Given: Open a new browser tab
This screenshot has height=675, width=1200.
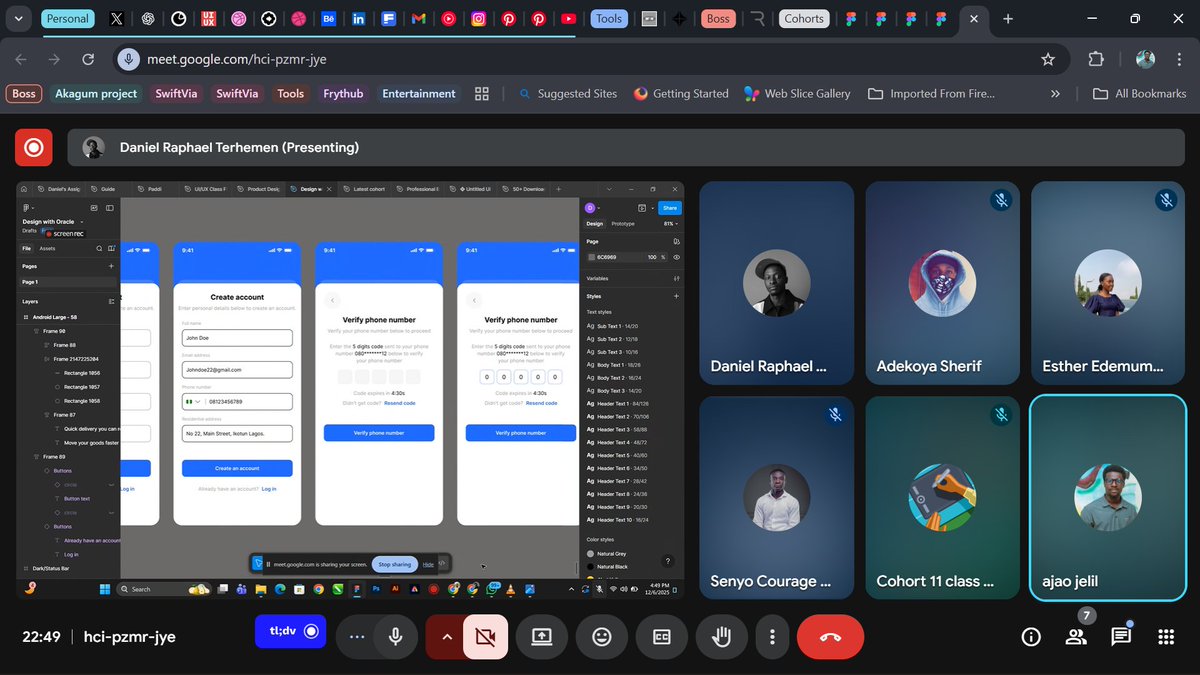Looking at the screenshot, I should [x=1008, y=18].
